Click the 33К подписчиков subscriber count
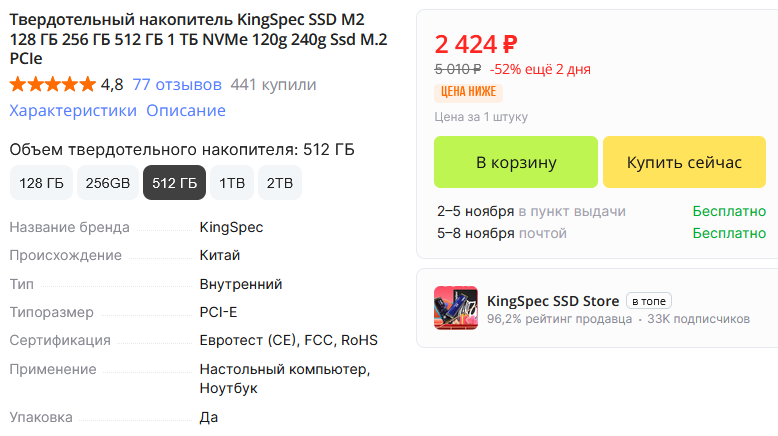Screen dimensions: 778x436 698,319
